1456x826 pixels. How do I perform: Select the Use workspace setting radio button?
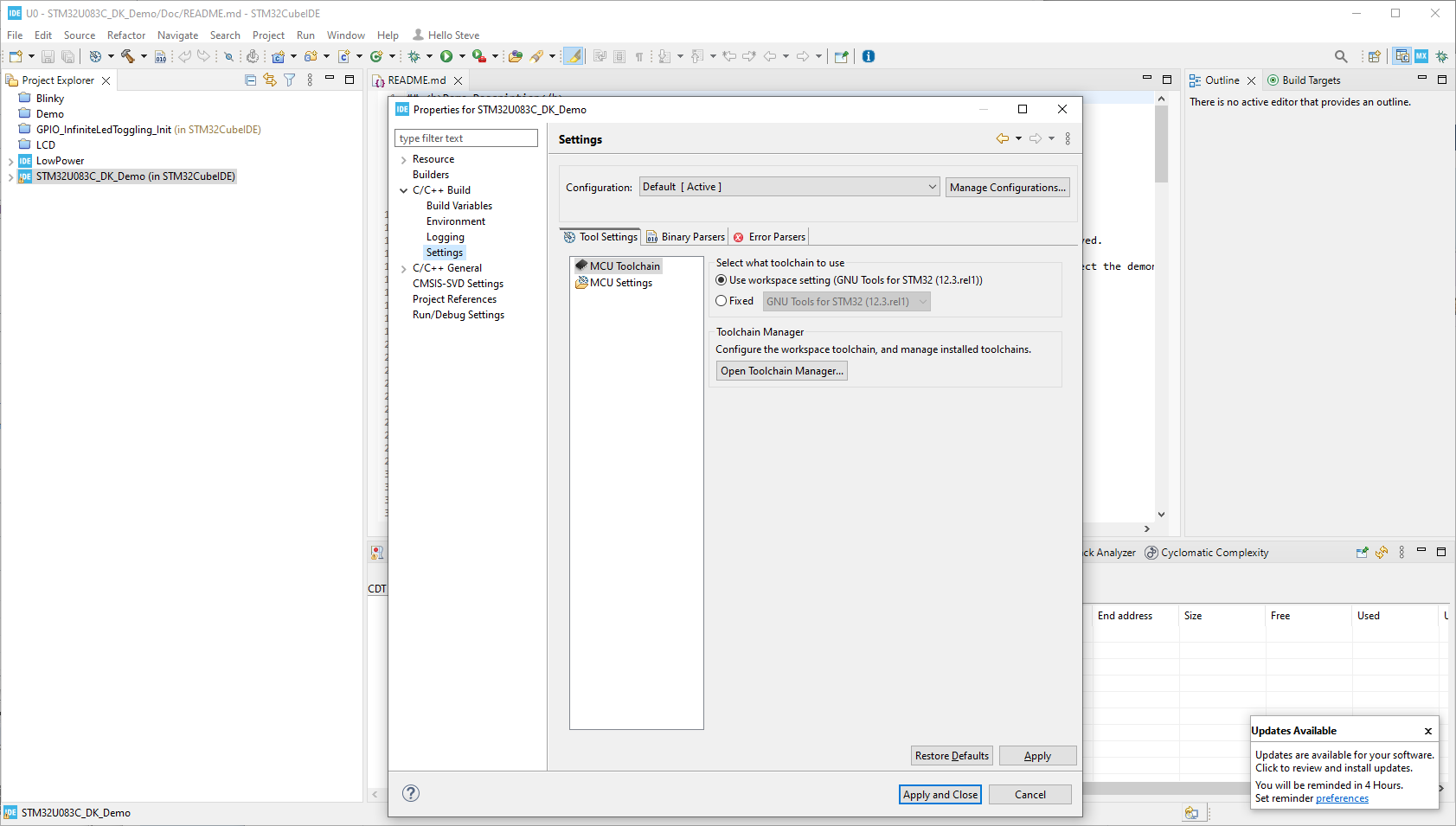722,279
